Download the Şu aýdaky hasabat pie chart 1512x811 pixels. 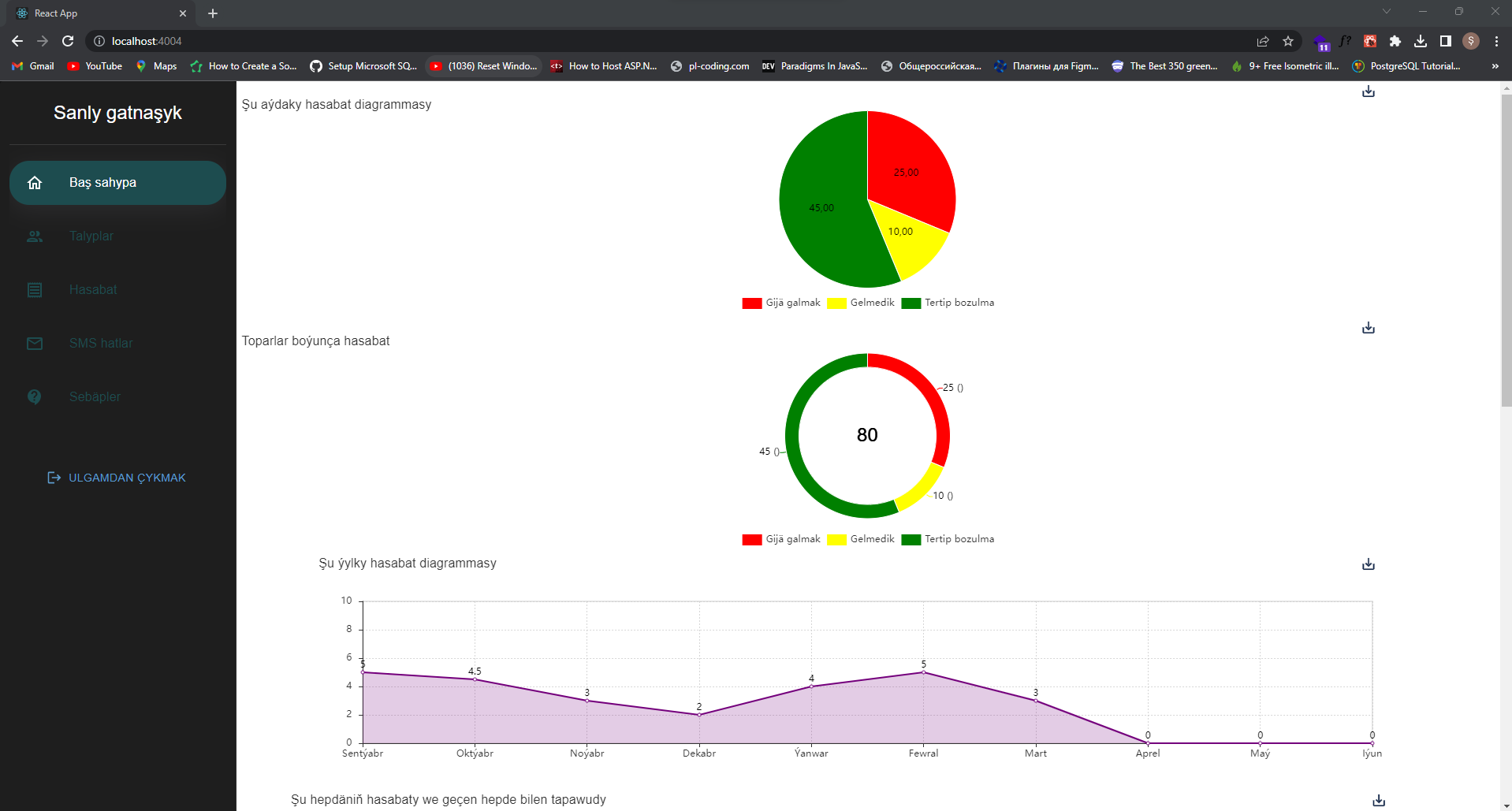[x=1369, y=91]
